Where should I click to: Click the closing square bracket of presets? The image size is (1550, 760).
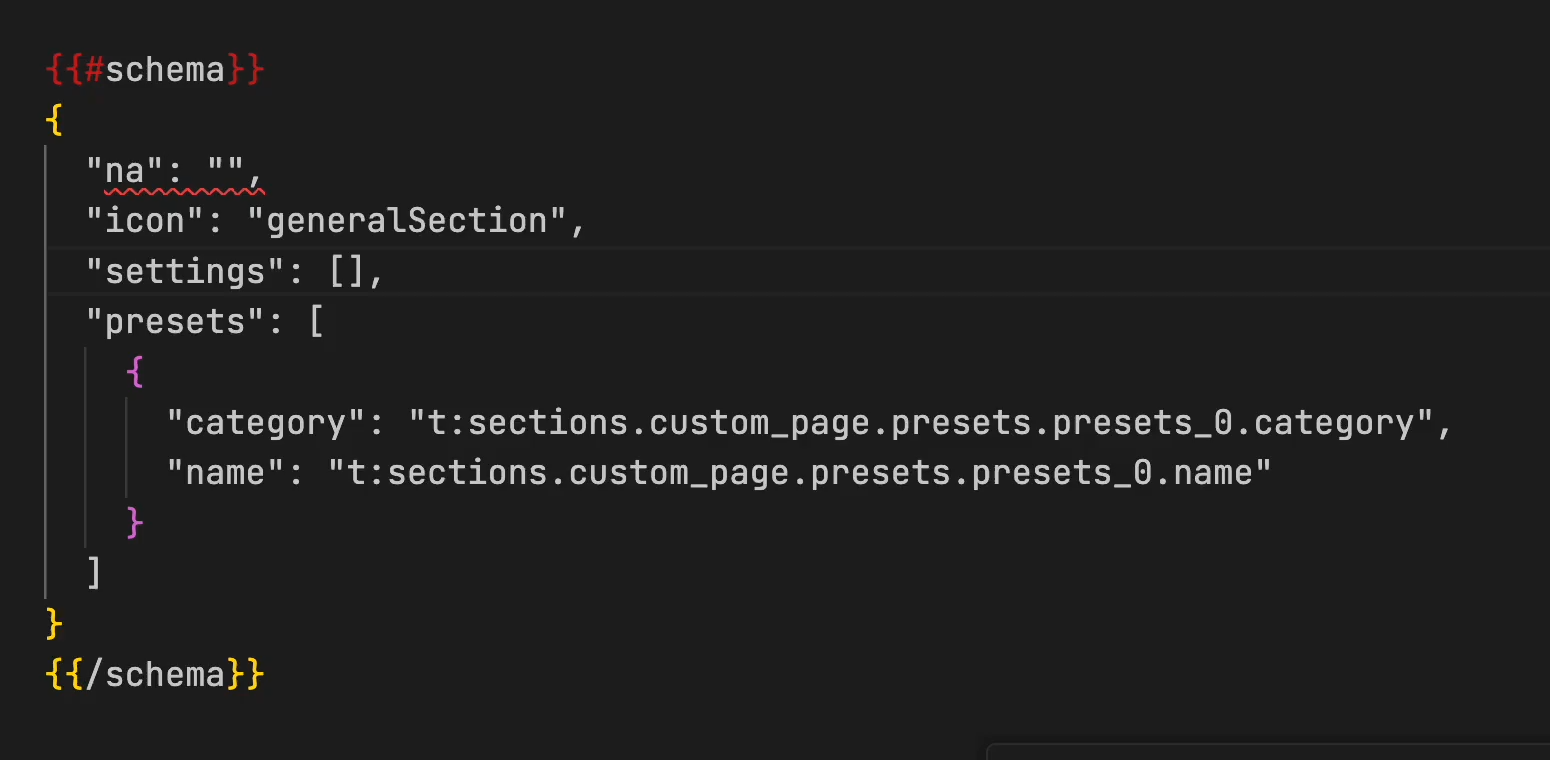[x=95, y=573]
